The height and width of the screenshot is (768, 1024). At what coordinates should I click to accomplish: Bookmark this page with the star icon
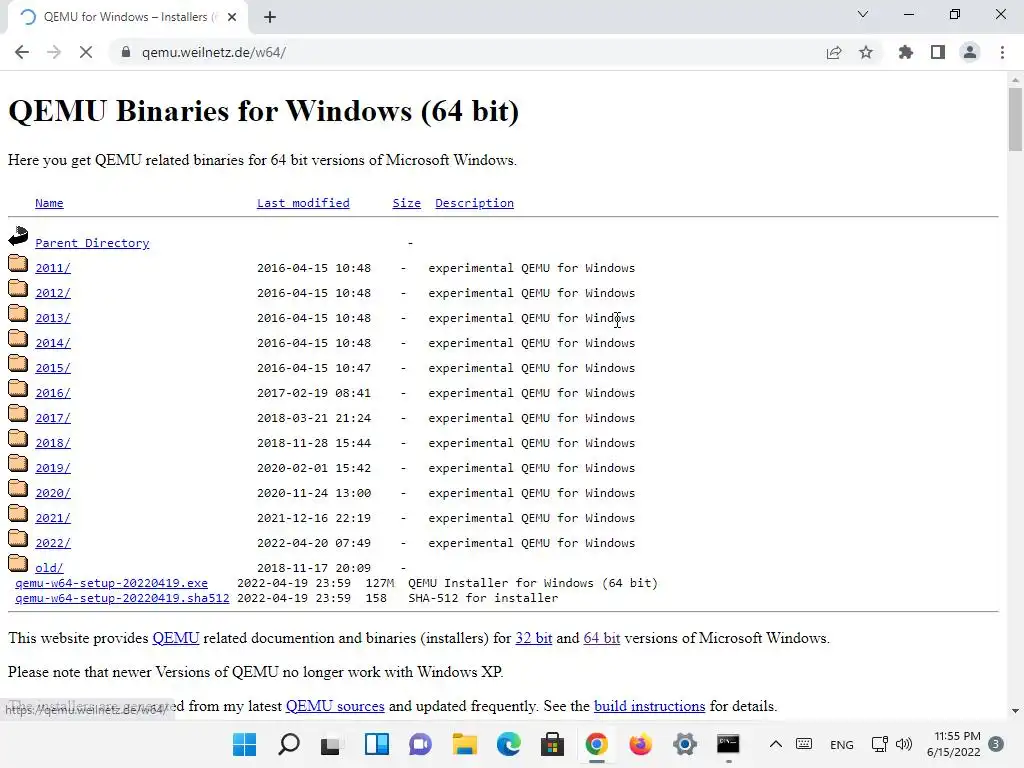point(866,52)
